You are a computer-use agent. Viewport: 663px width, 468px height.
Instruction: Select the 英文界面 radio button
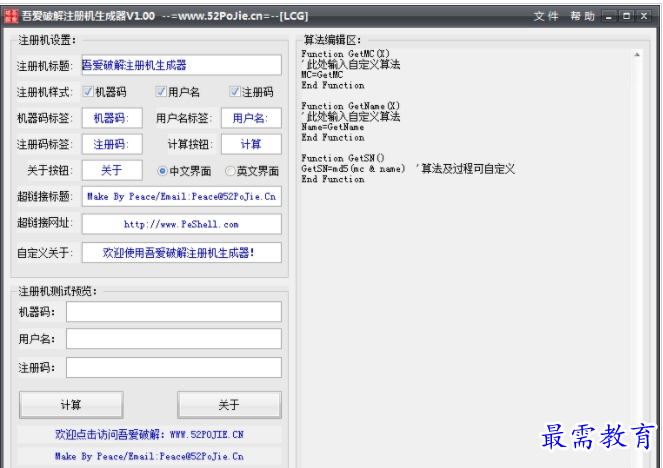(230, 171)
